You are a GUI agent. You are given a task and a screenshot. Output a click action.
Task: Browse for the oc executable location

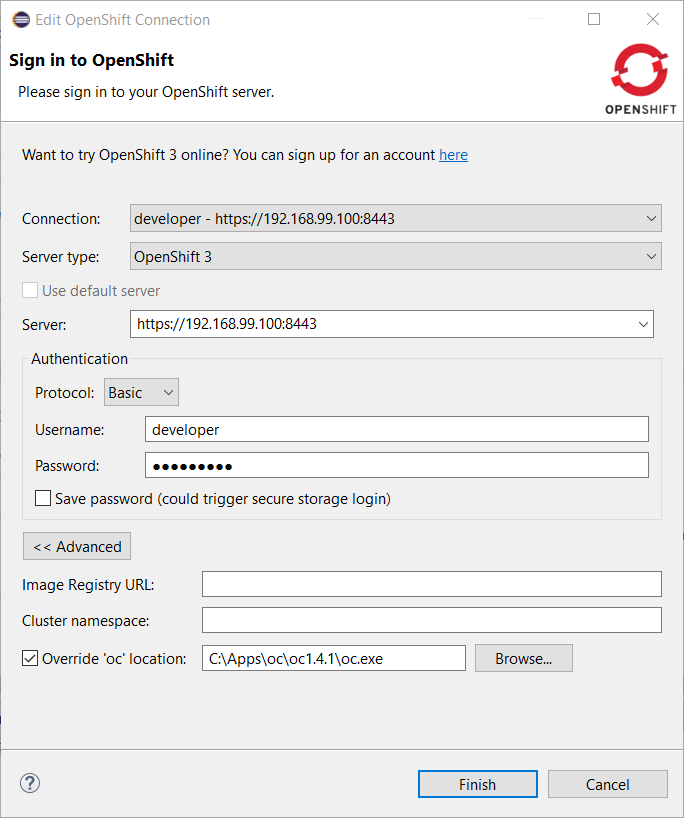coord(523,658)
